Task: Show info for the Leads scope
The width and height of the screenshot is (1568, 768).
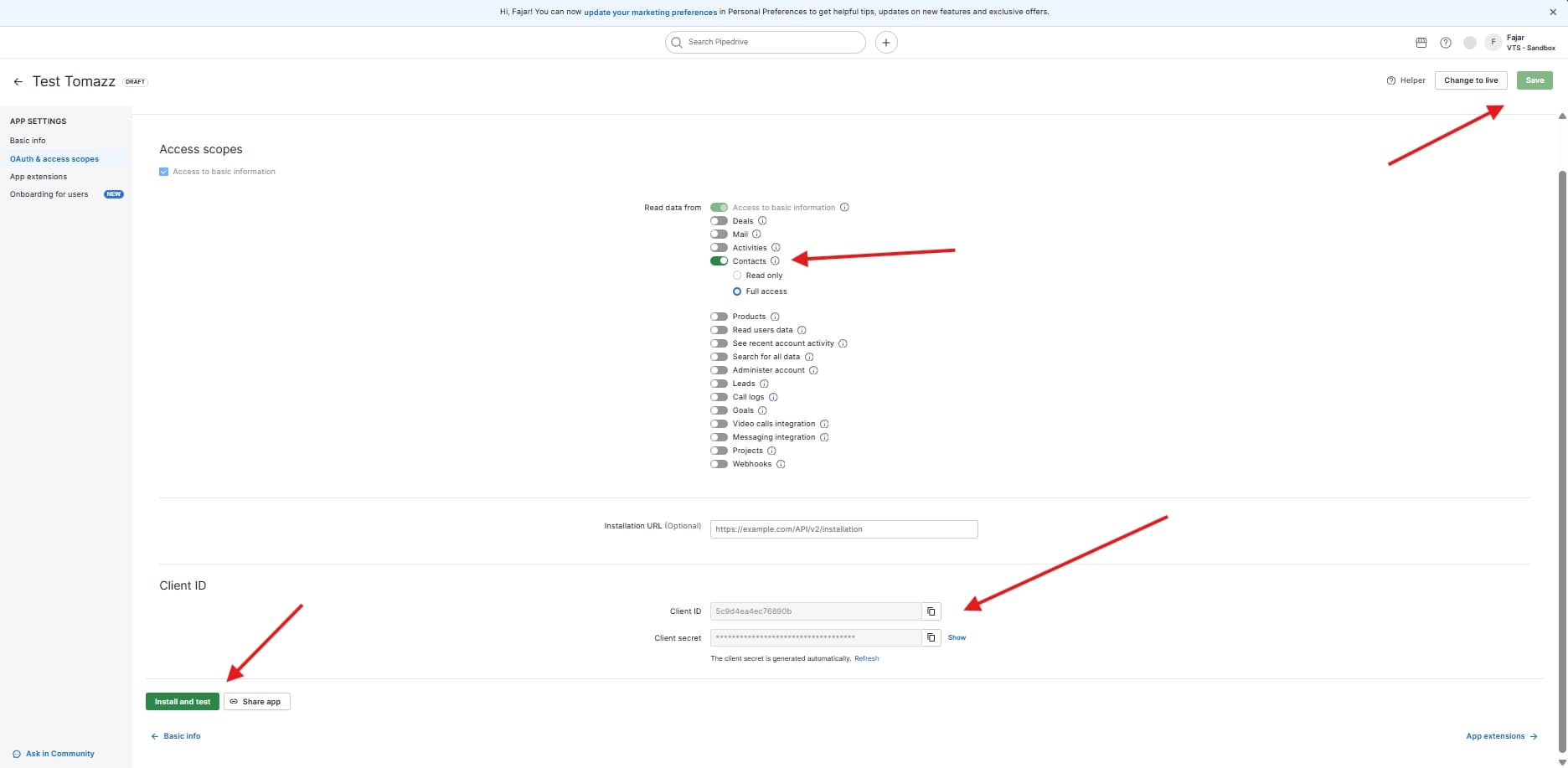Action: (764, 384)
